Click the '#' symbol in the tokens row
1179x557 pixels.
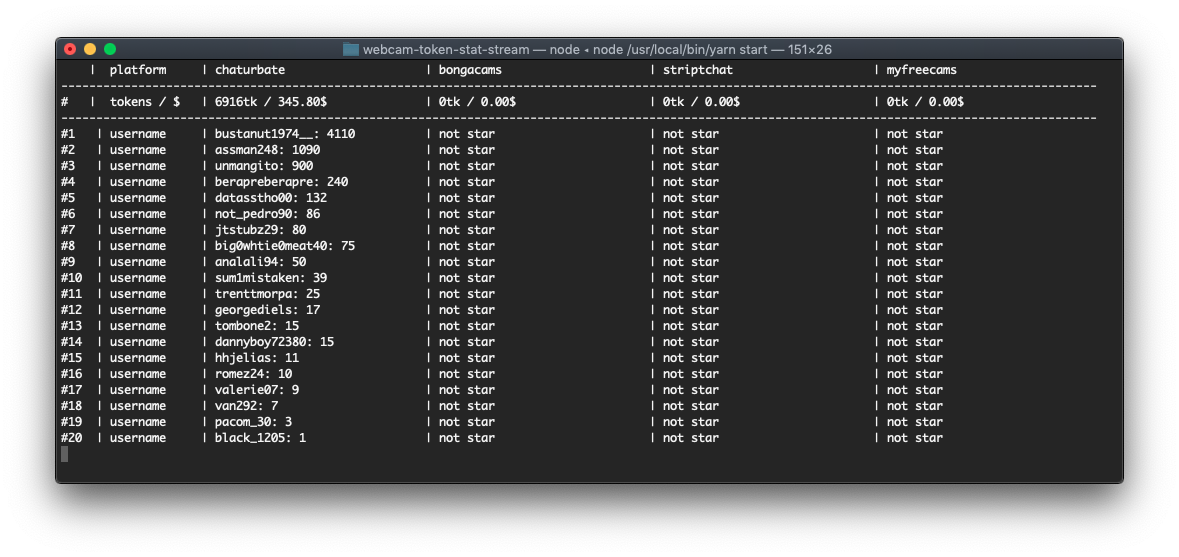point(65,101)
